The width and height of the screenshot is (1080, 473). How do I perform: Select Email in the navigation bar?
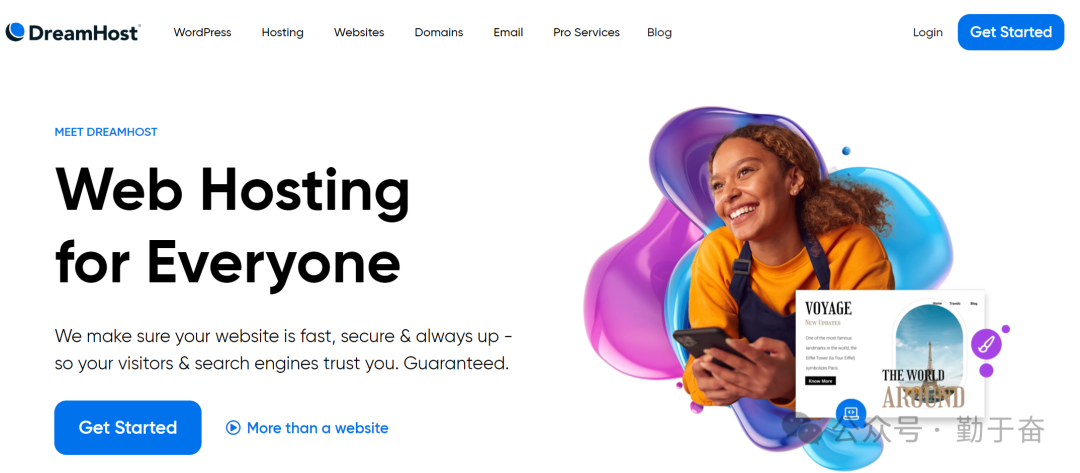click(x=508, y=32)
